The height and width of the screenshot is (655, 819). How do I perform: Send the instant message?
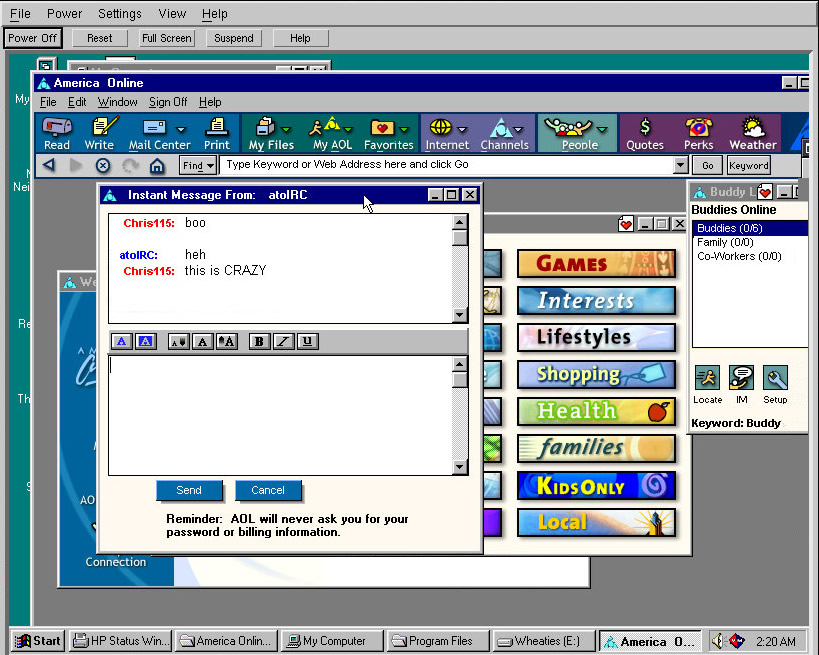point(189,490)
